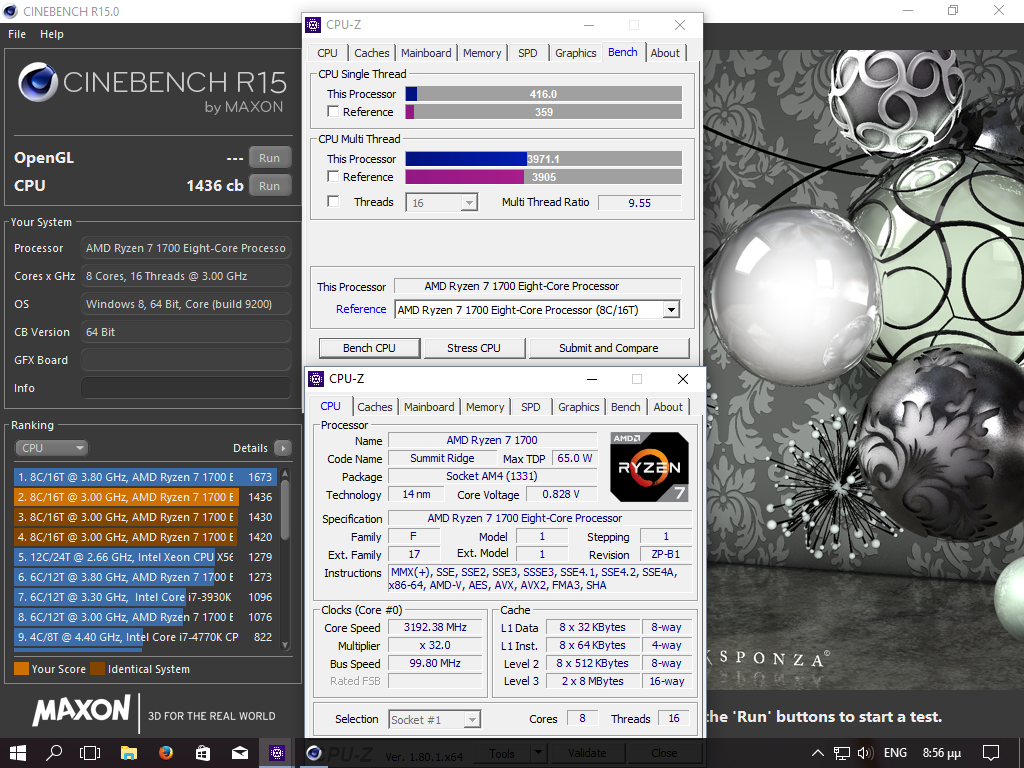The width and height of the screenshot is (1024, 768).
Task: Open the Help menu in Cinebench
Action: [x=52, y=34]
